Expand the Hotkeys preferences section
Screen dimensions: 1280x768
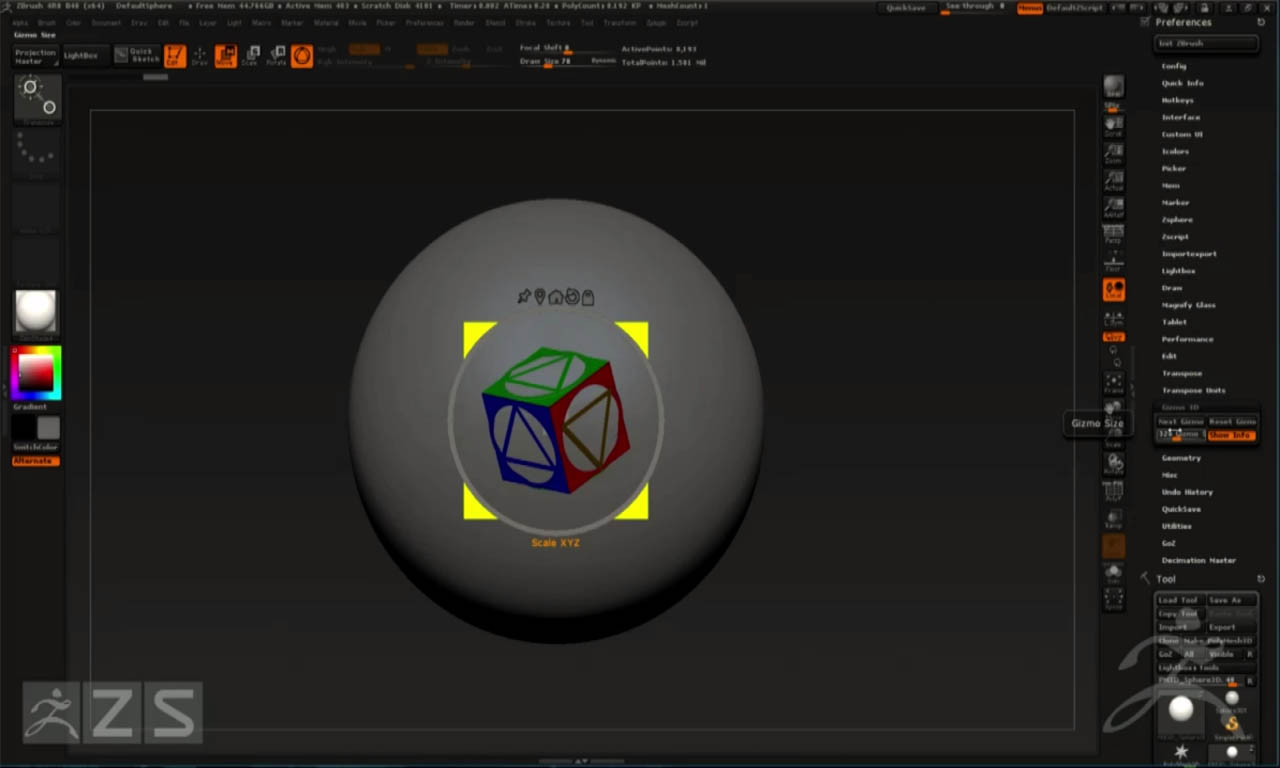tap(1177, 100)
